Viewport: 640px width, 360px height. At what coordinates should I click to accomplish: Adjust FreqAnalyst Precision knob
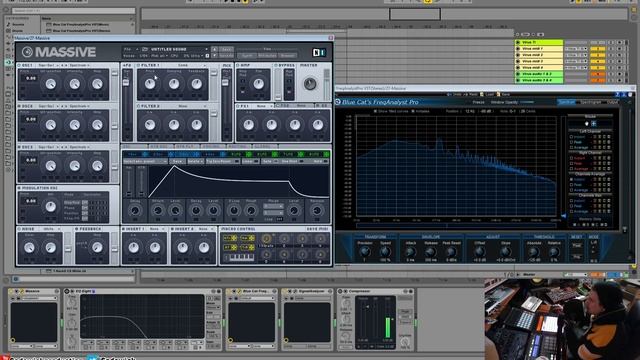tap(364, 252)
